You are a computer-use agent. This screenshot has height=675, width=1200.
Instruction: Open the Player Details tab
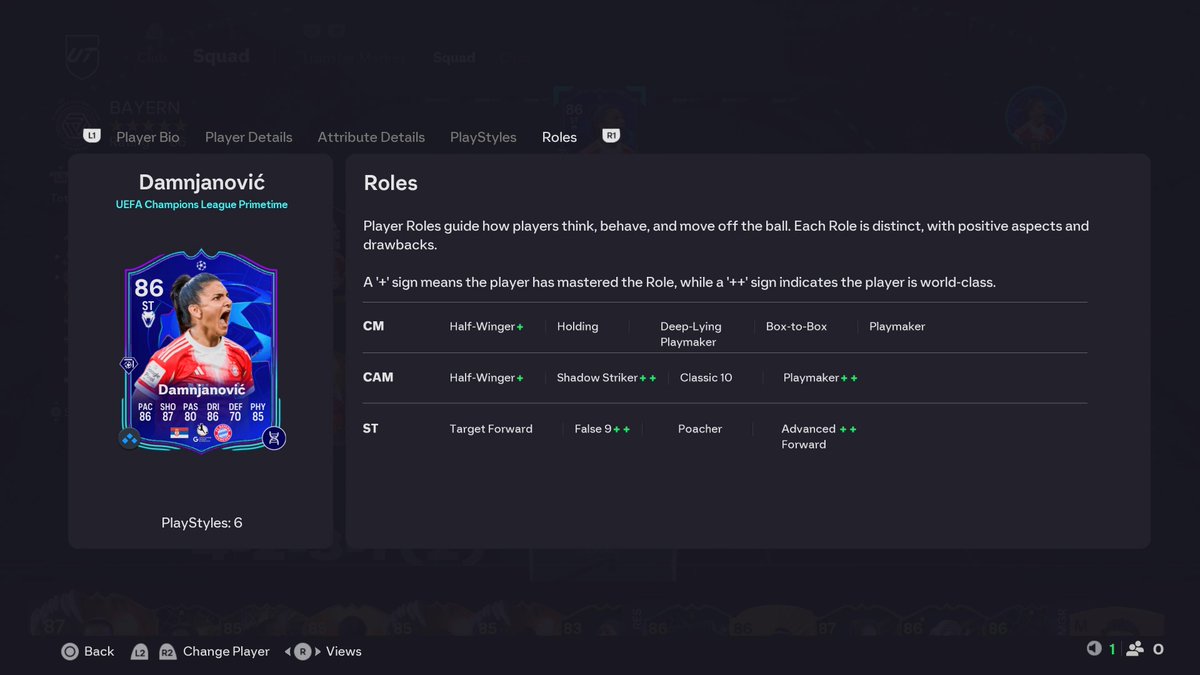[x=249, y=137]
